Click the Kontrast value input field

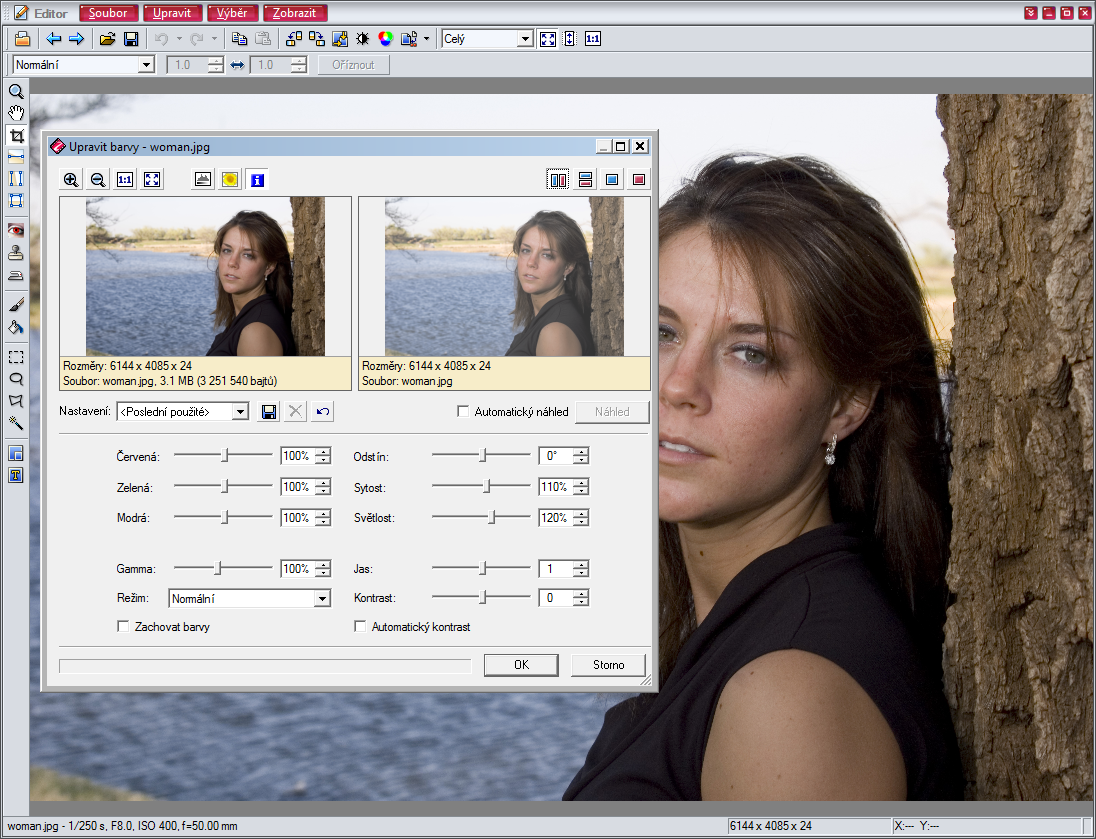point(556,598)
